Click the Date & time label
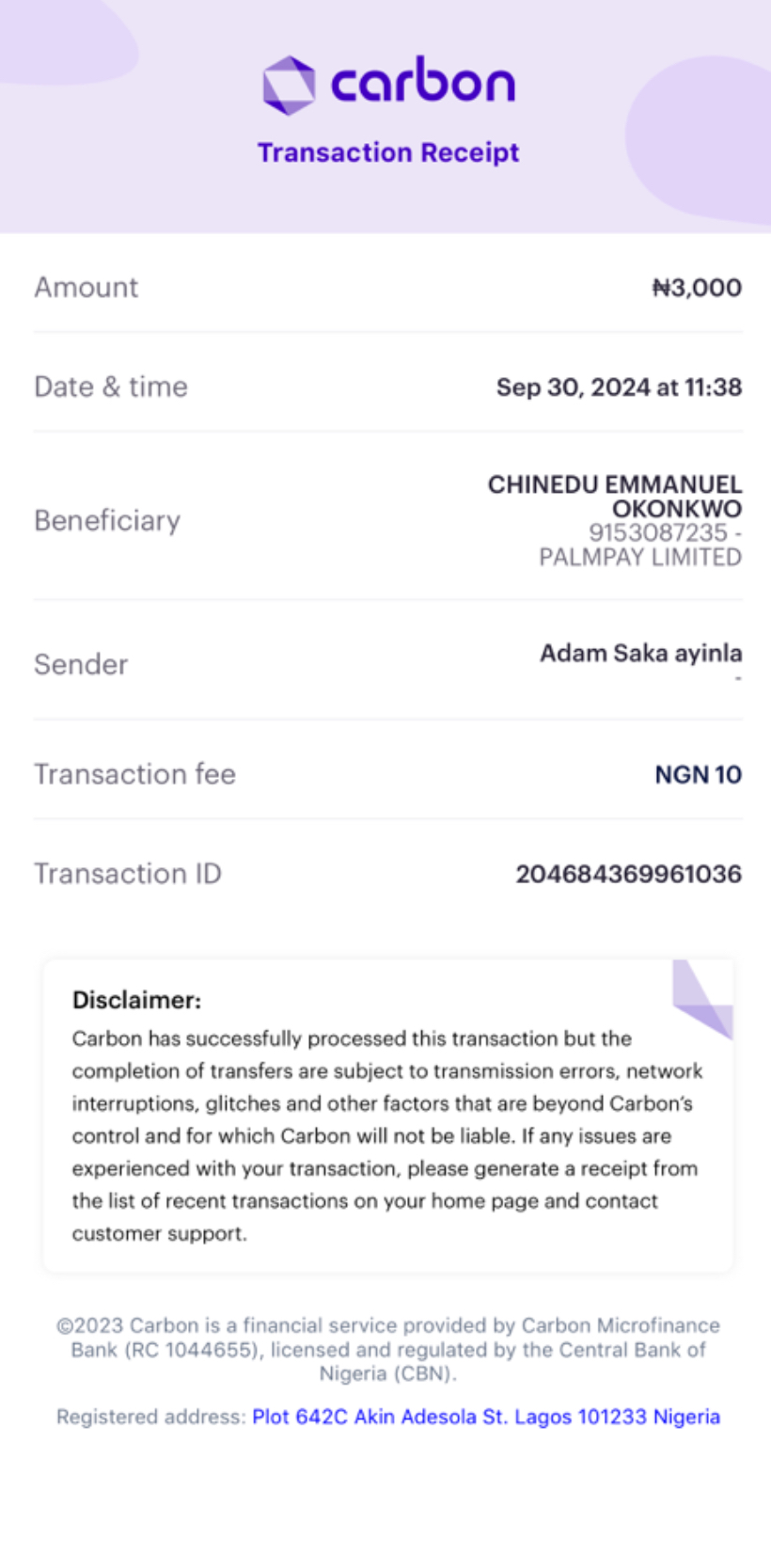This screenshot has width=771, height=1568. click(x=111, y=388)
